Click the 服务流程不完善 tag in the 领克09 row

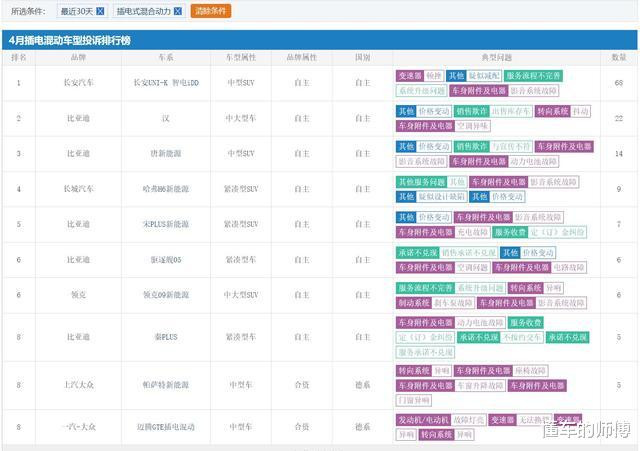(425, 288)
